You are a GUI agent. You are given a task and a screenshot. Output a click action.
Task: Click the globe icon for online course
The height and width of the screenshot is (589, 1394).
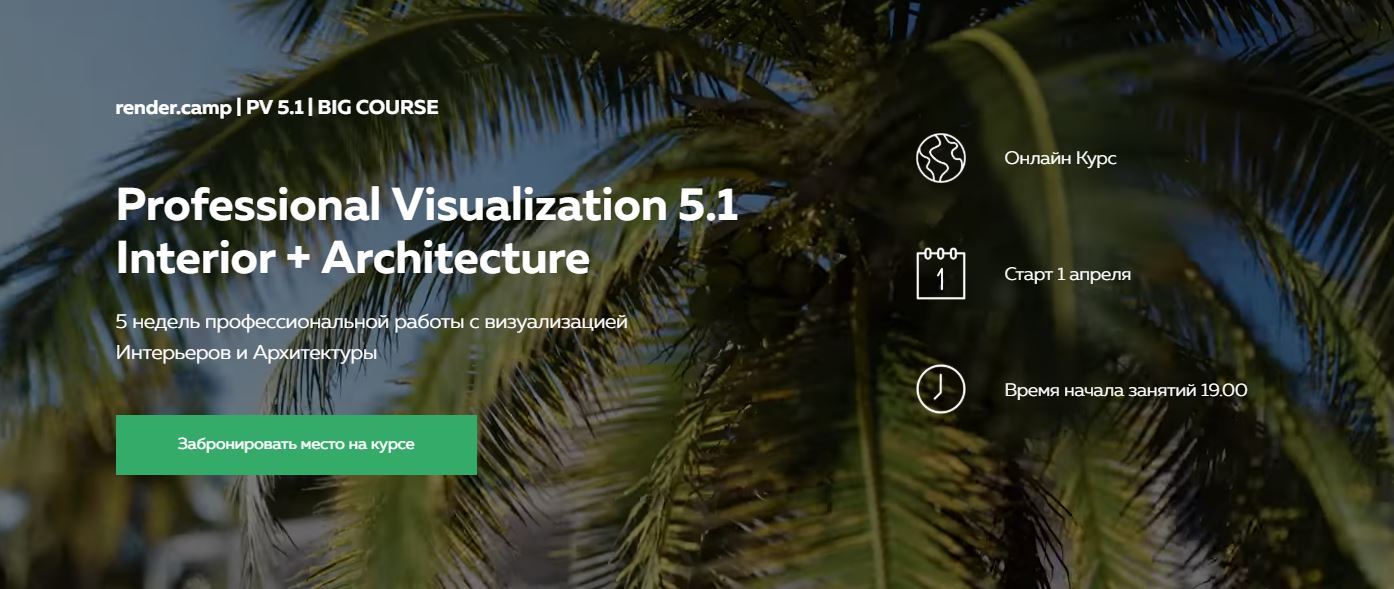point(940,158)
